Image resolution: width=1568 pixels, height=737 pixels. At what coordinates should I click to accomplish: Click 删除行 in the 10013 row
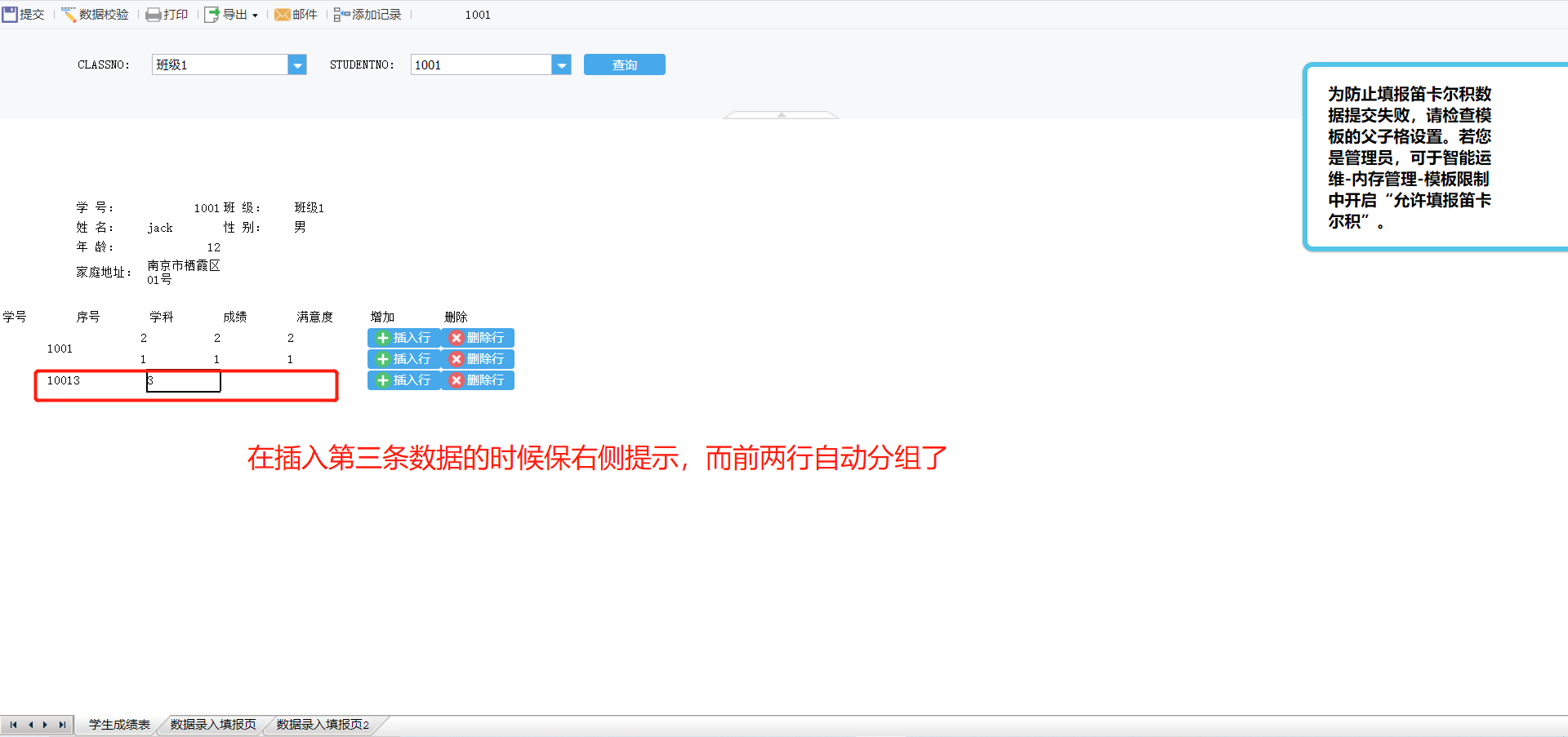pos(478,380)
